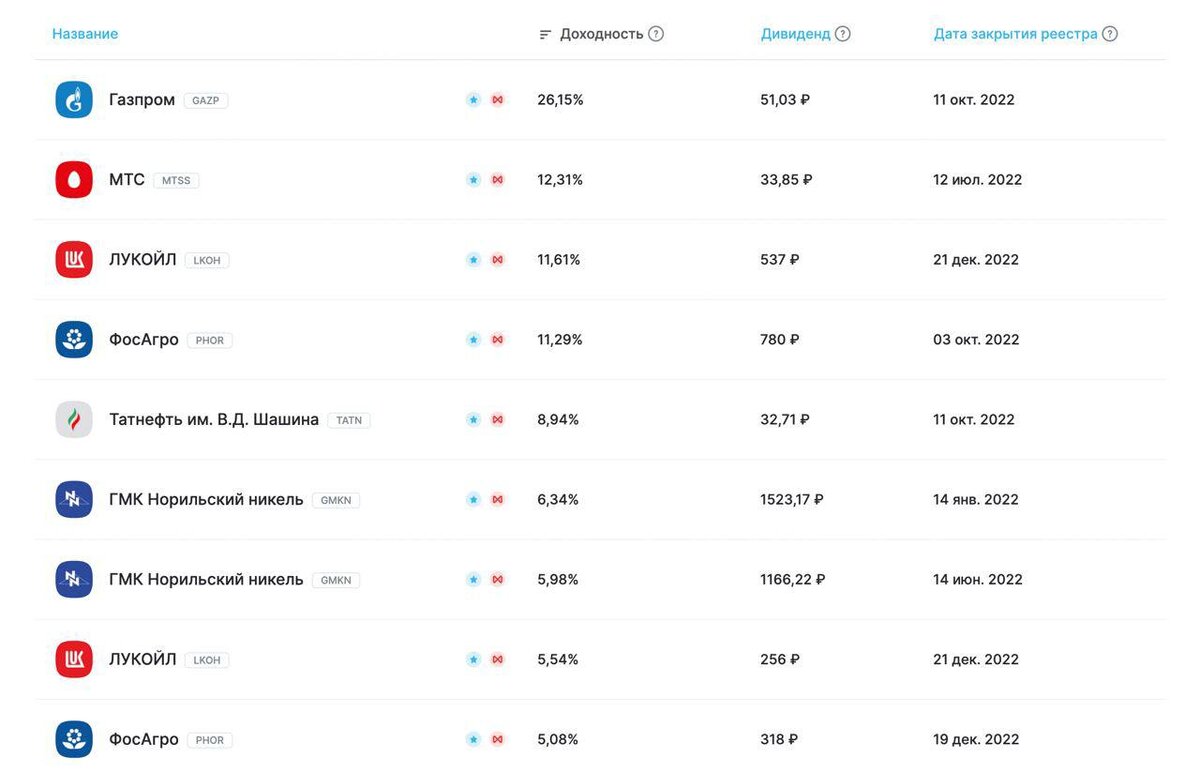Click red exchange icon in Газпром row
The image size is (1200, 773).
coord(497,100)
